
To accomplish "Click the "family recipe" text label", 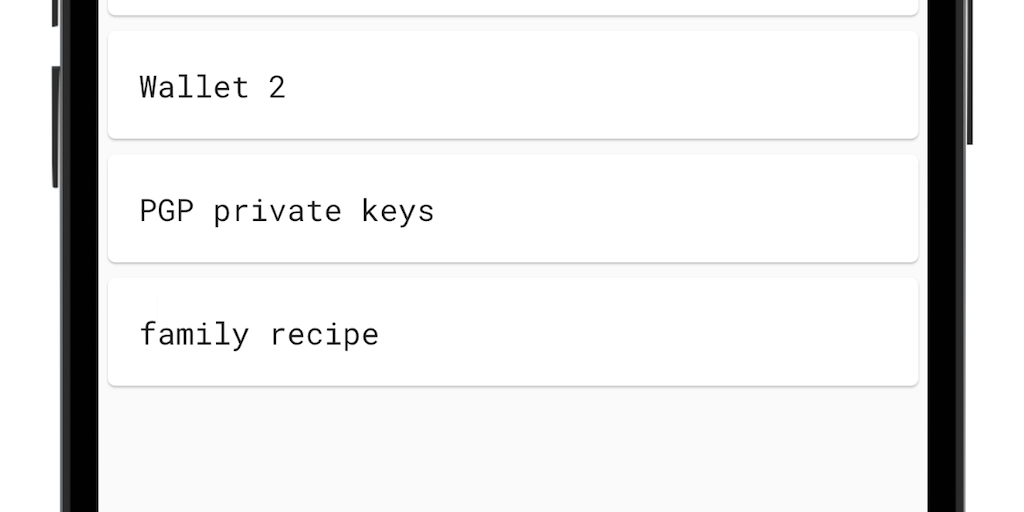I will (x=259, y=334).
